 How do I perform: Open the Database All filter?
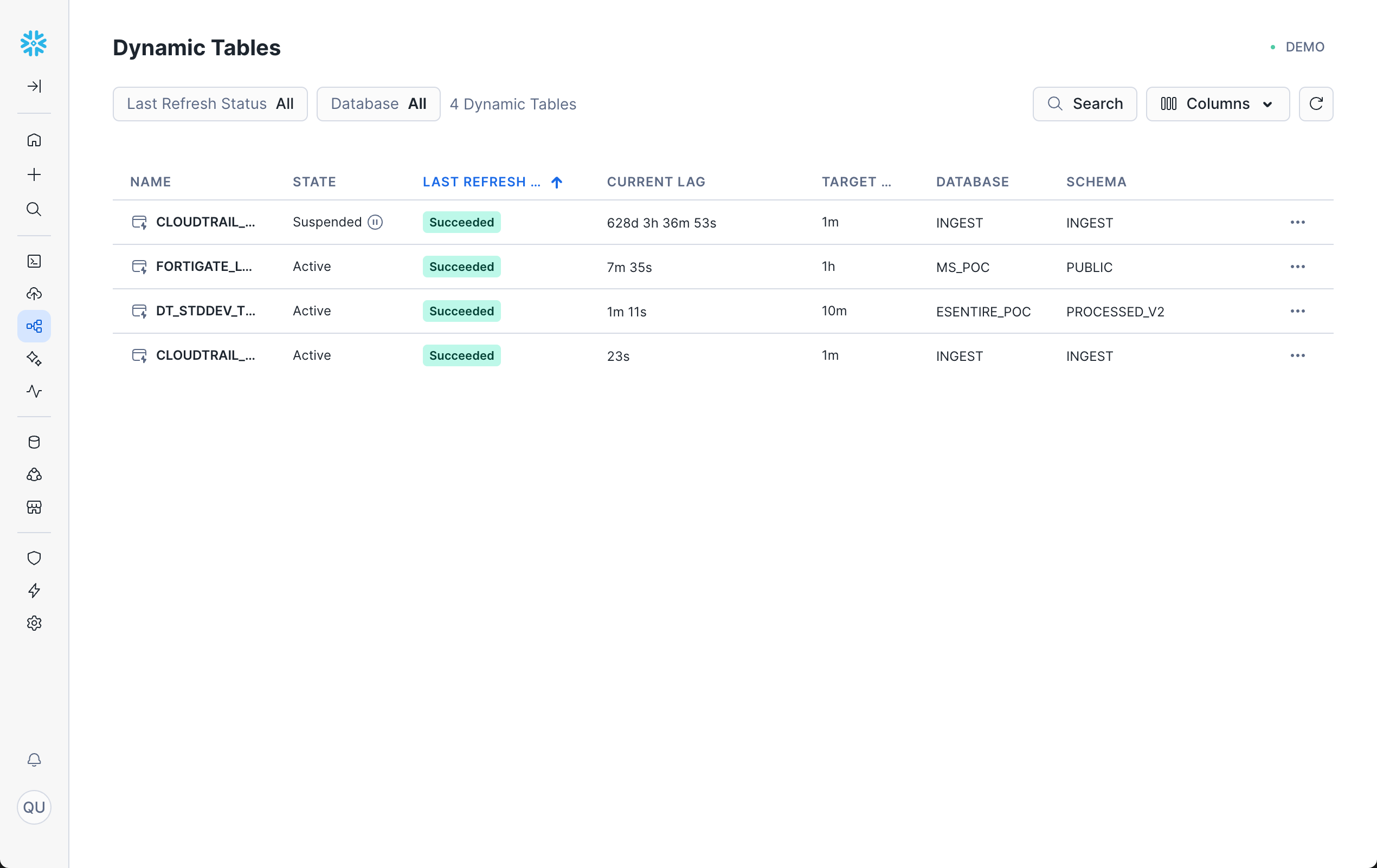pyautogui.click(x=378, y=103)
